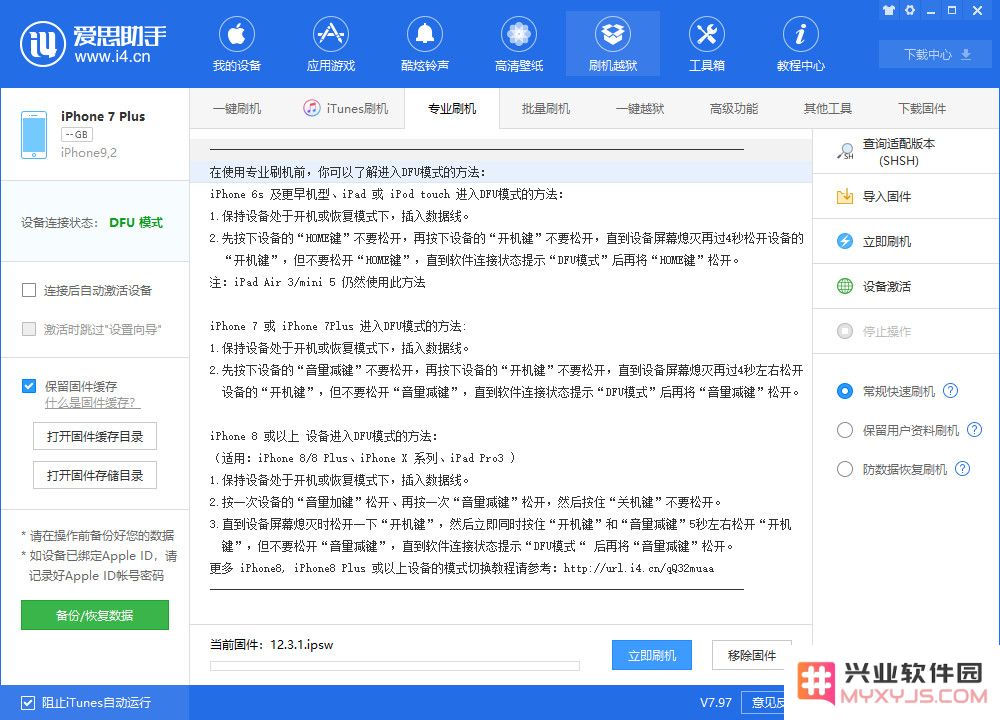The width and height of the screenshot is (1000, 720).
Task: Click the iPhone 7 Plus device thumbnail
Action: pyautogui.click(x=34, y=135)
